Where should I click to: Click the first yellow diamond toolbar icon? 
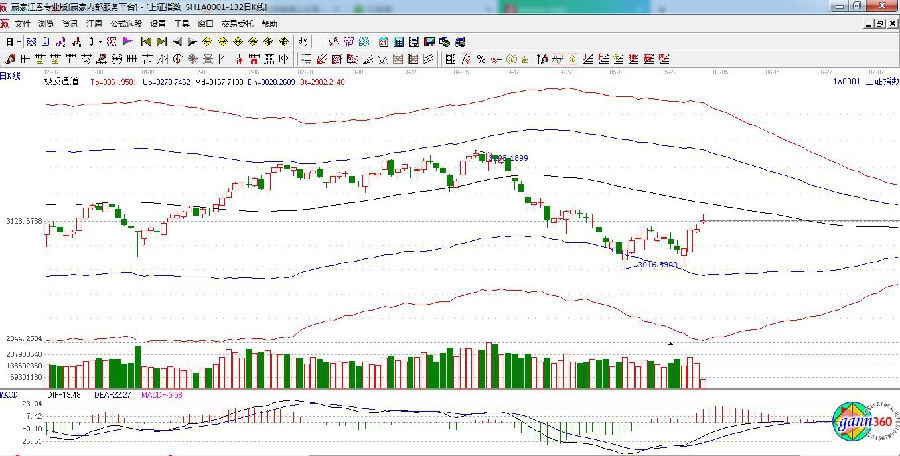(x=207, y=42)
